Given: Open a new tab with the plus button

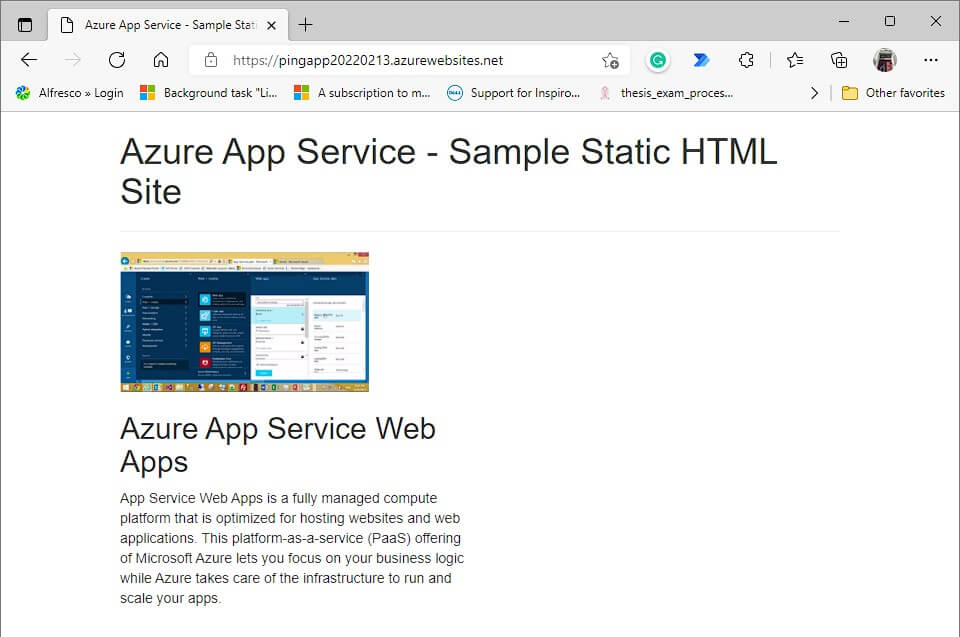Looking at the screenshot, I should pos(306,24).
